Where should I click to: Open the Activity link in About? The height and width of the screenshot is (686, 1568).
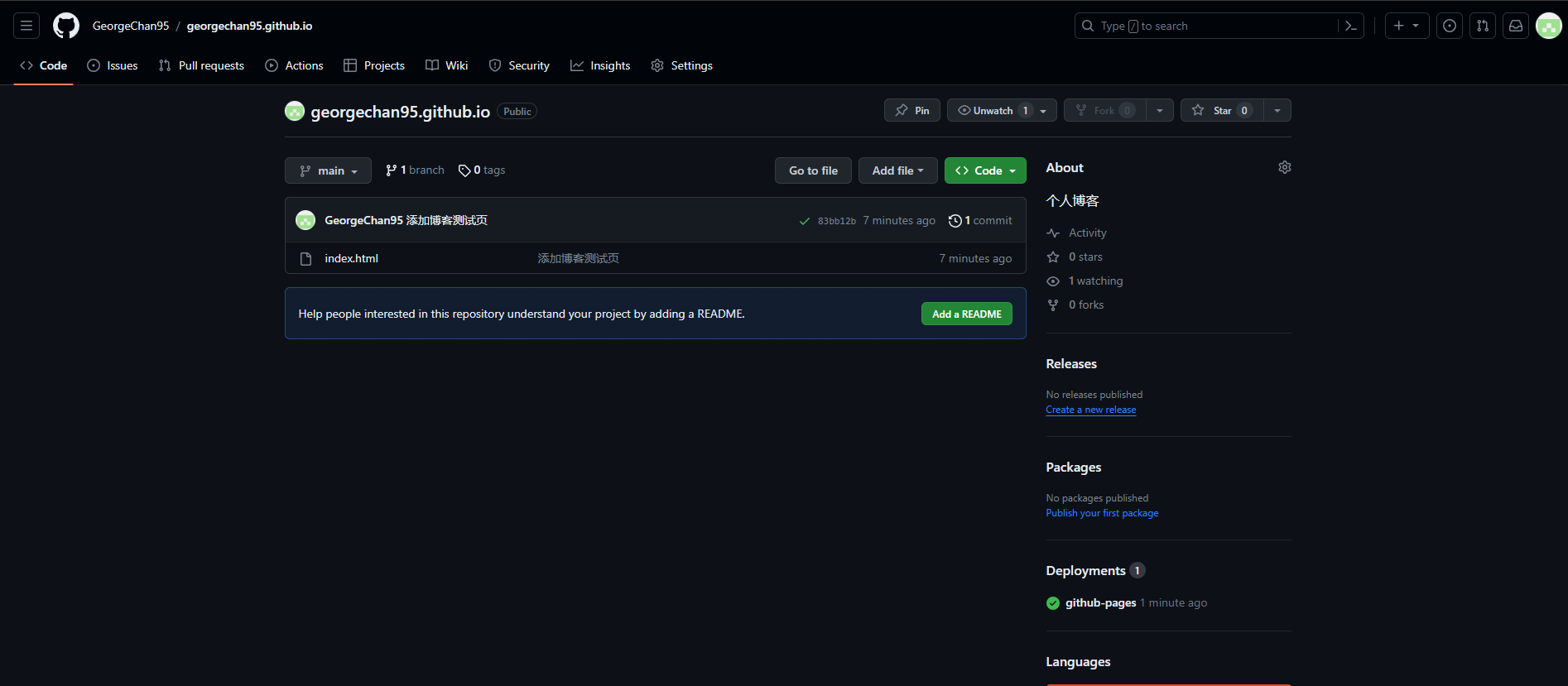point(1076,233)
